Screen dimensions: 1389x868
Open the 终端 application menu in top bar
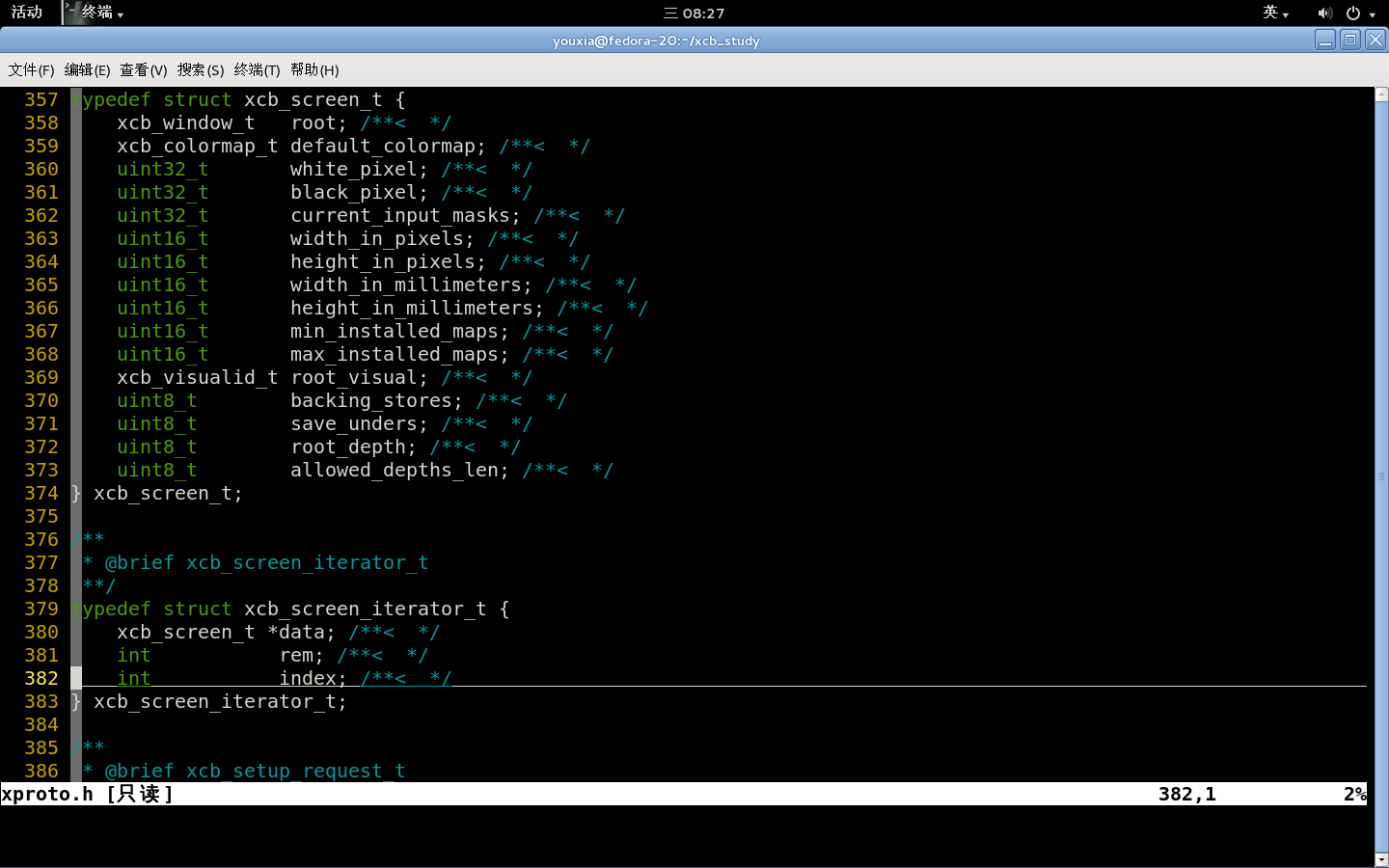[95, 13]
